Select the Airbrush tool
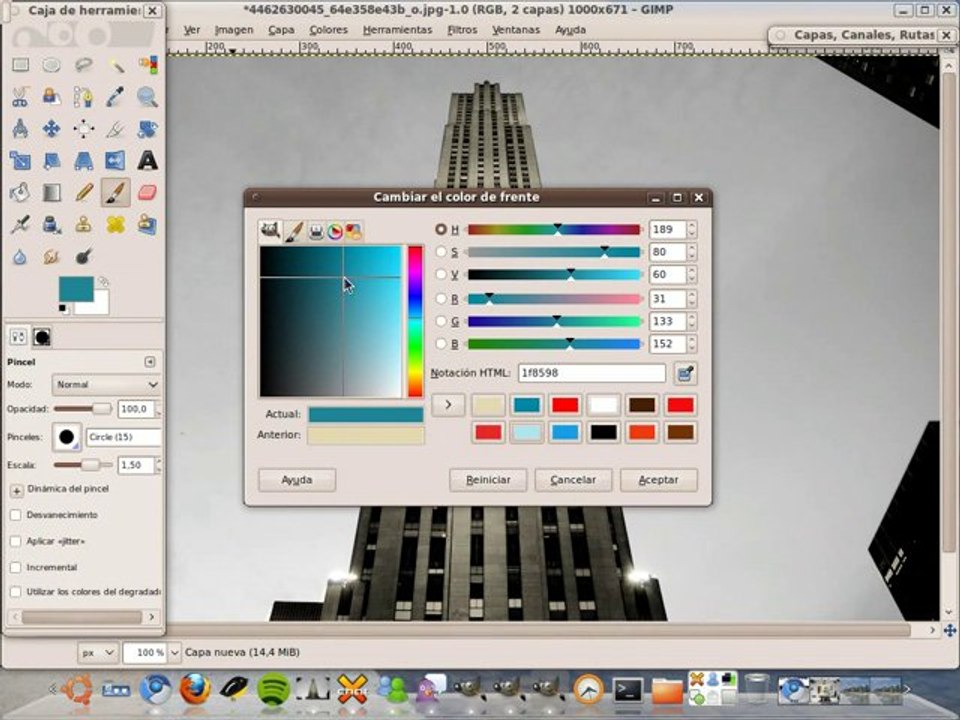 point(20,224)
